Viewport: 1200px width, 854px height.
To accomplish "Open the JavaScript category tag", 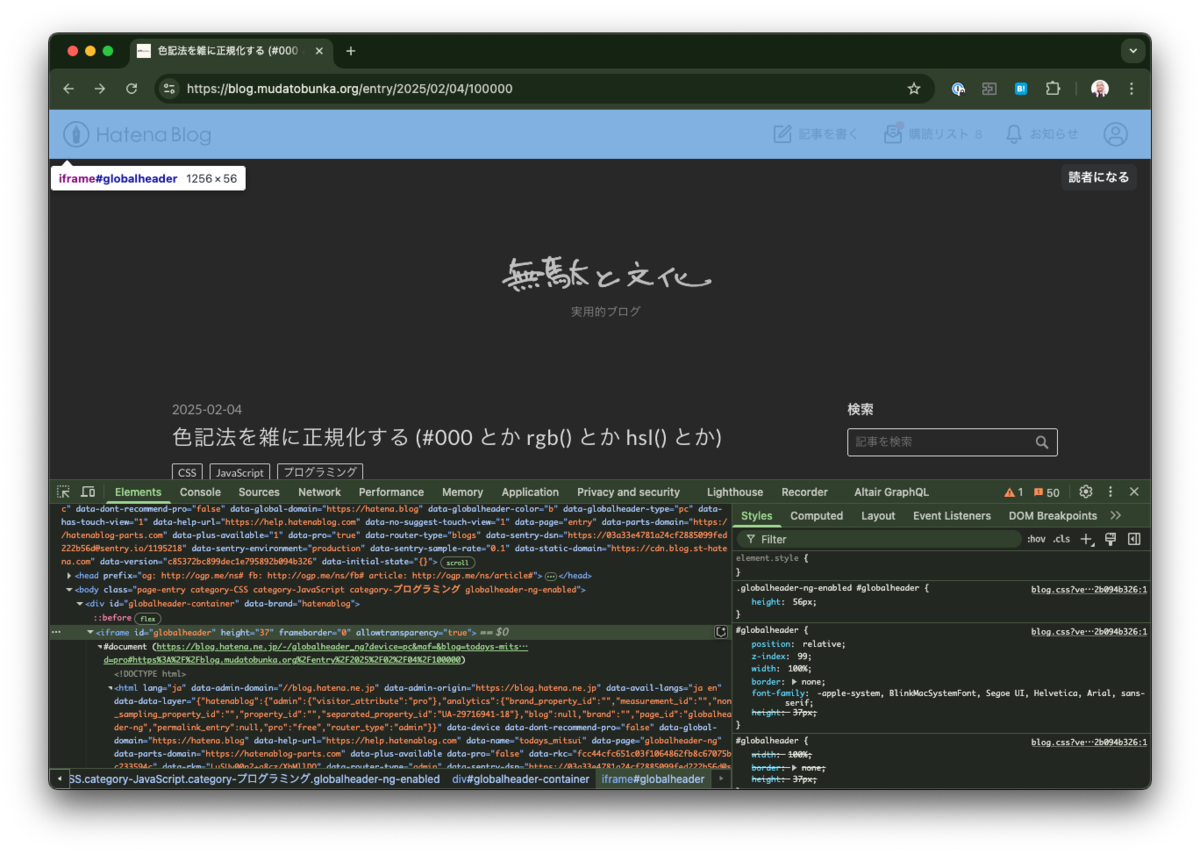I will click(x=240, y=472).
